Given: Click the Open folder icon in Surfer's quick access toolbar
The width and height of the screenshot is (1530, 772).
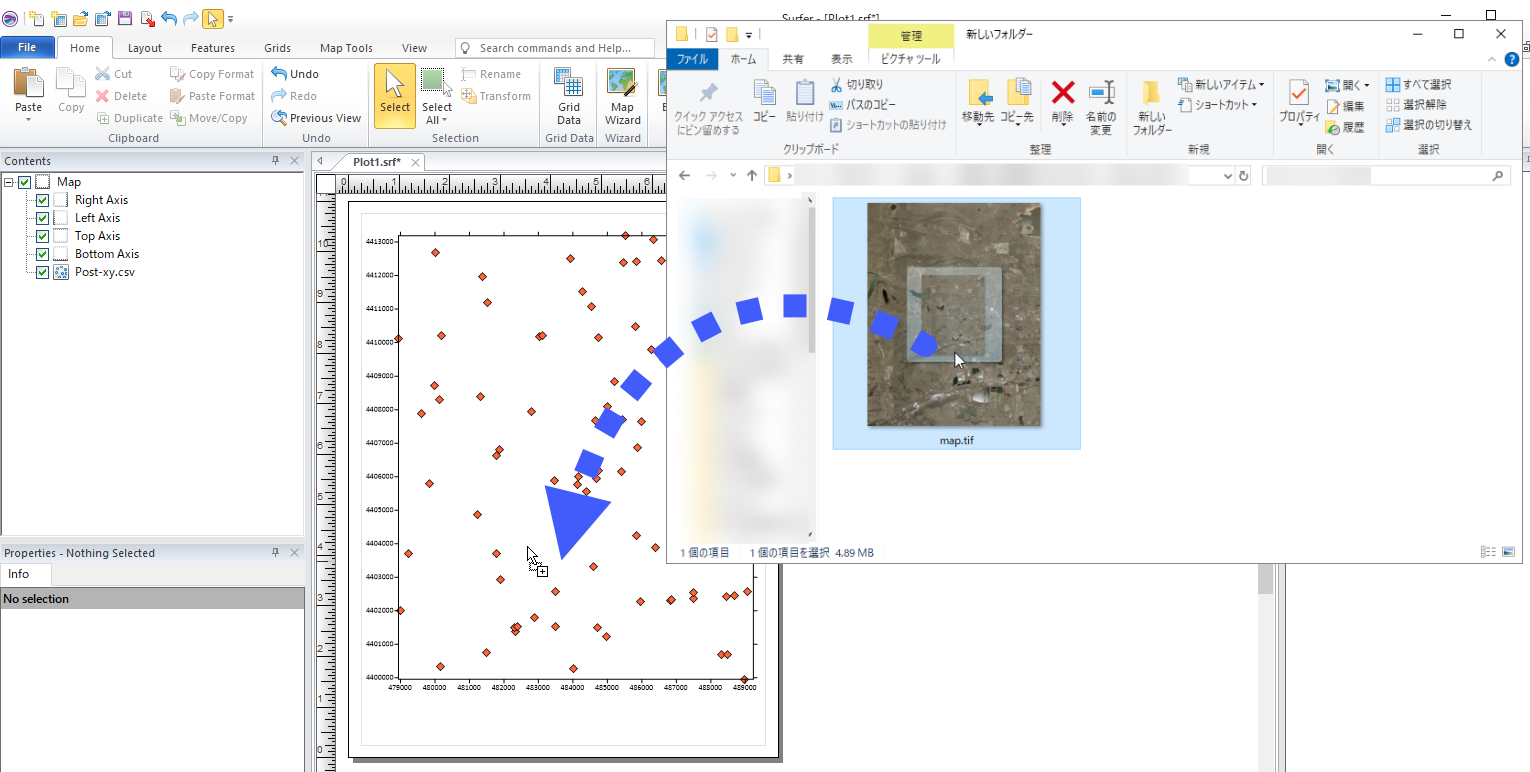Looking at the screenshot, I should 81,18.
